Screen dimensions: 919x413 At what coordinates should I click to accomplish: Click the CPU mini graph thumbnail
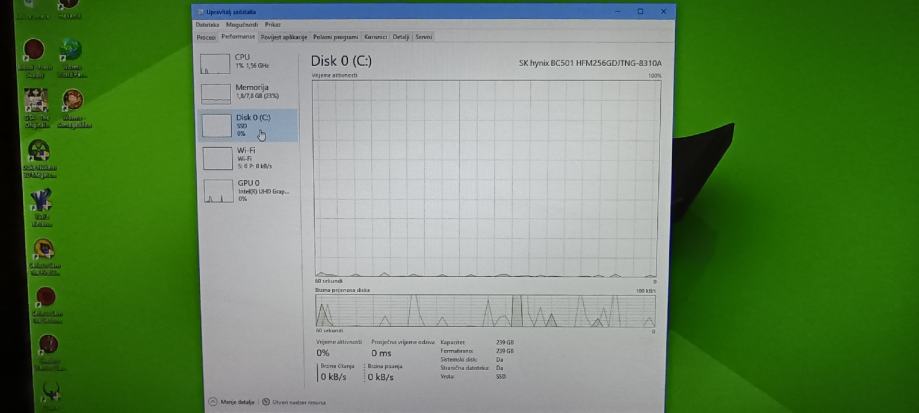click(x=215, y=63)
